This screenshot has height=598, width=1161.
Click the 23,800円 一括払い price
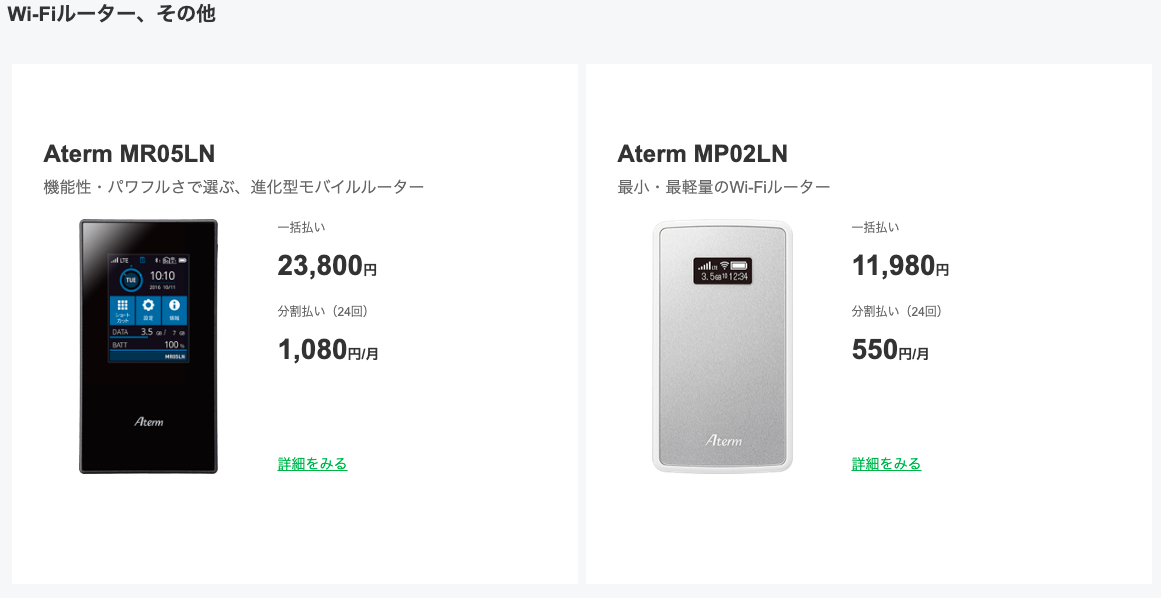325,266
